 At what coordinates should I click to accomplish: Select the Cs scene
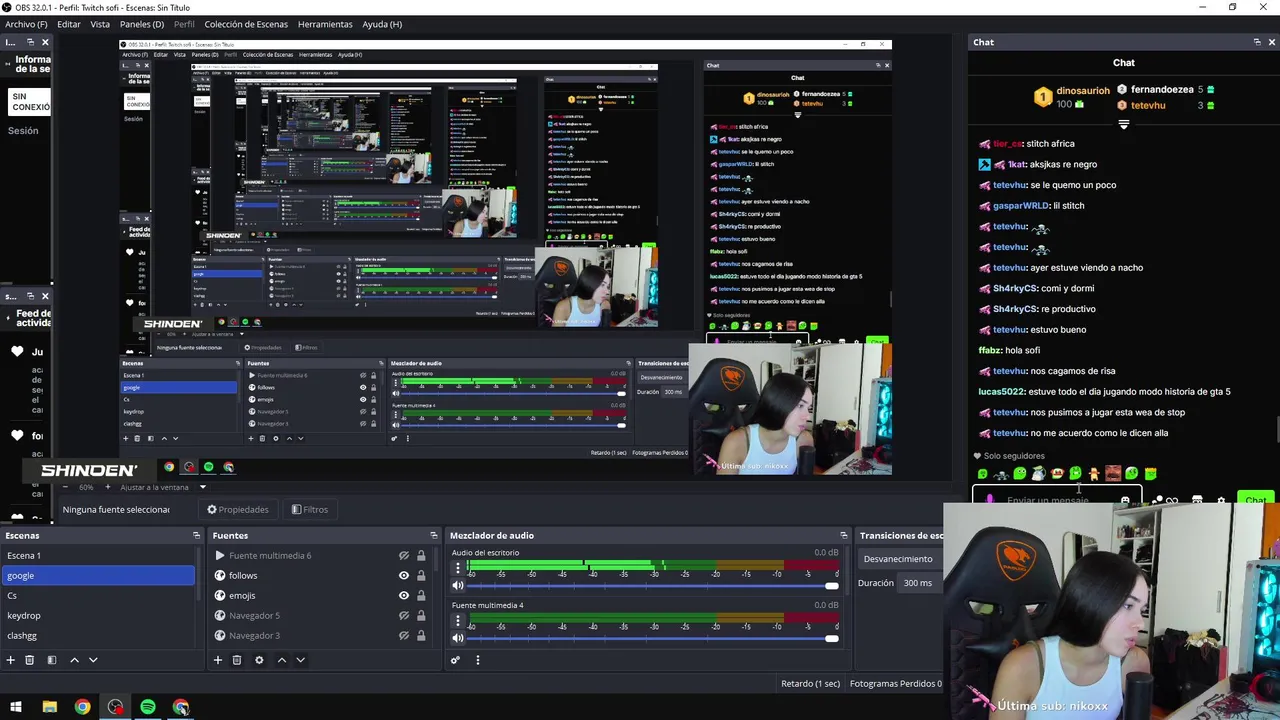coord(98,596)
